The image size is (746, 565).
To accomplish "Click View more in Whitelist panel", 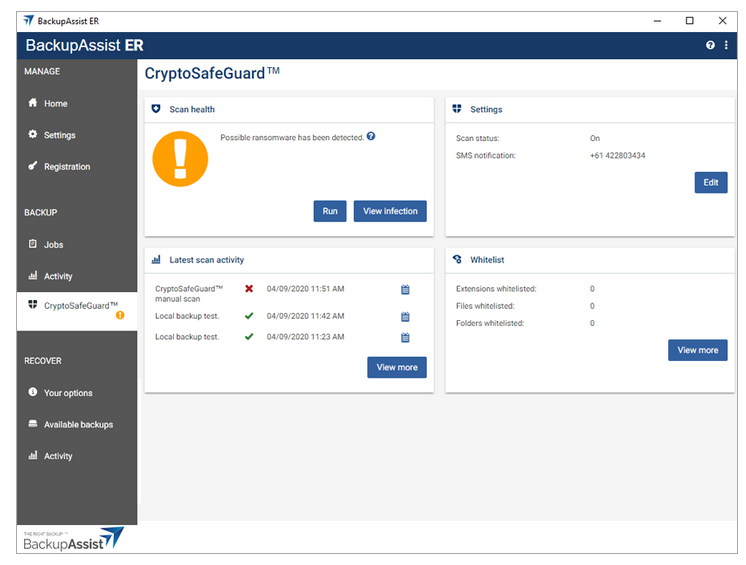I will 697,350.
